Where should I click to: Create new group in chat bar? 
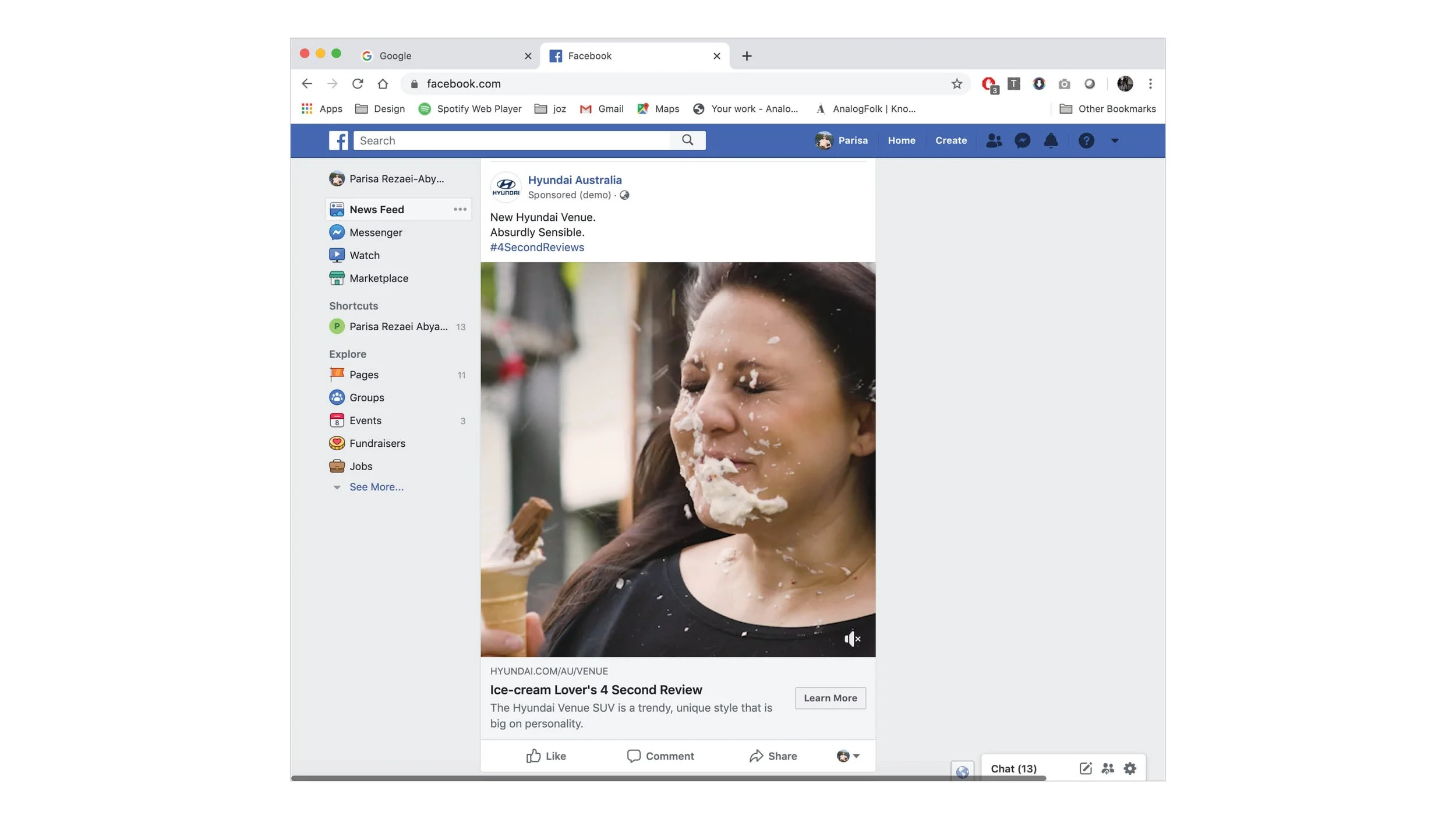coord(1108,768)
